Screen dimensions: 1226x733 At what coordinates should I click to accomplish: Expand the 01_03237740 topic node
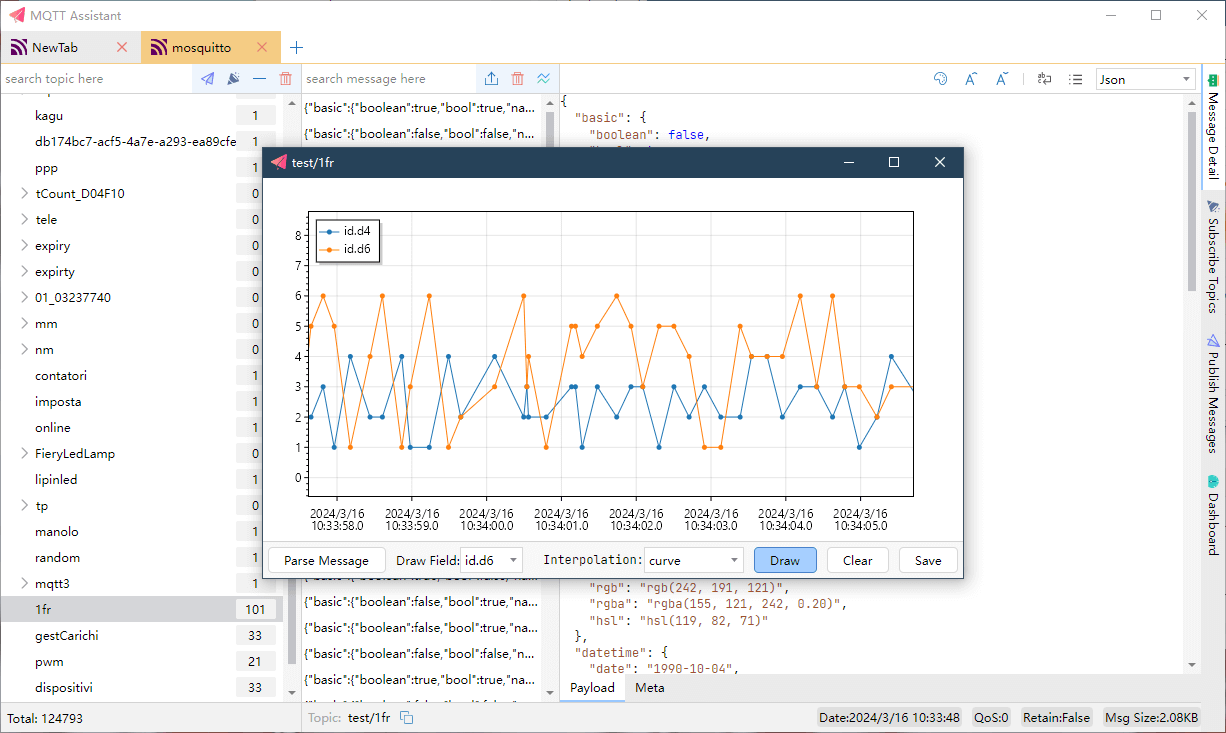coord(24,297)
